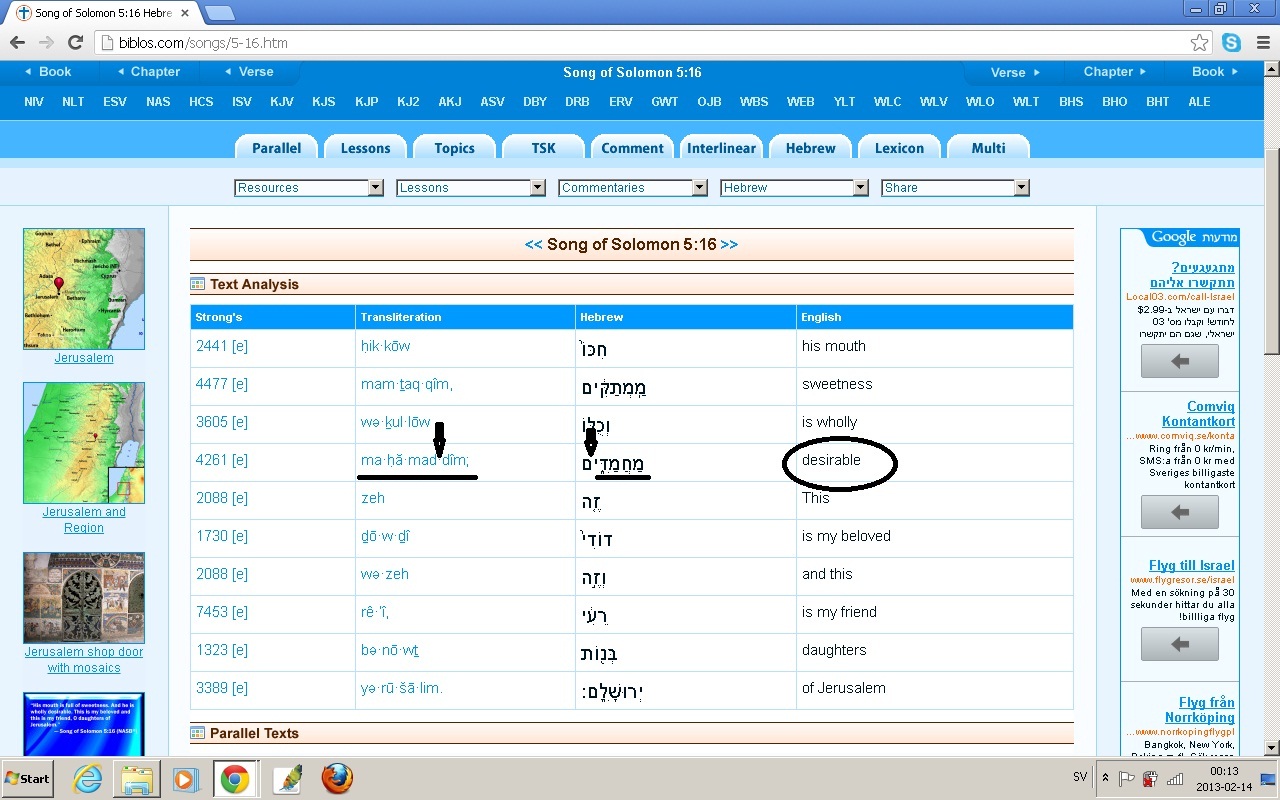
Task: Open the media player taskbar icon
Action: pos(185,778)
